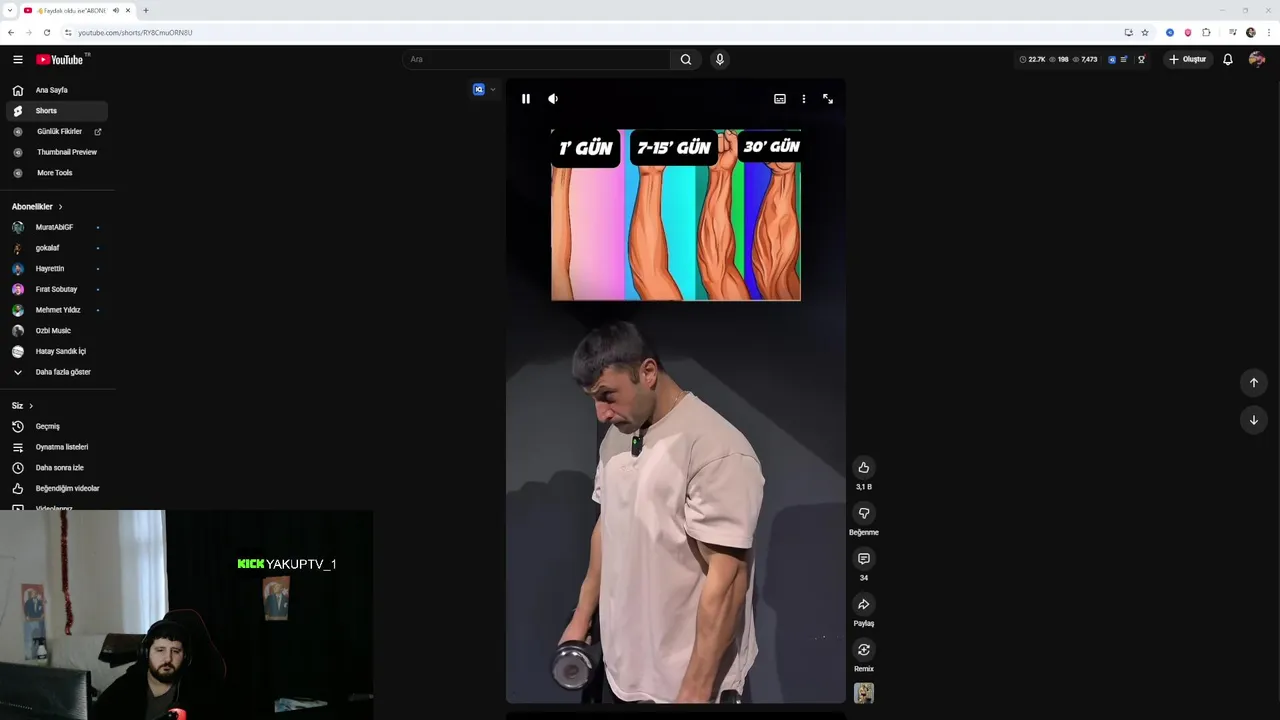
Task: Open Ozbi Music channel subscription
Action: point(57,331)
